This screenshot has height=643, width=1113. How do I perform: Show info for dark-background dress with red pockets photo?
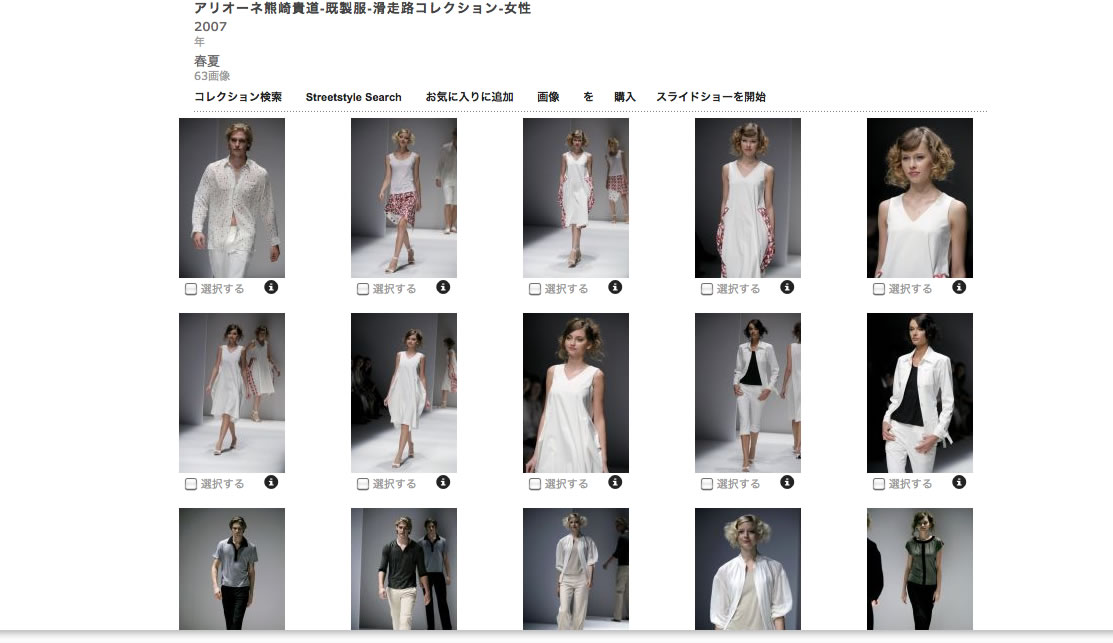(786, 287)
